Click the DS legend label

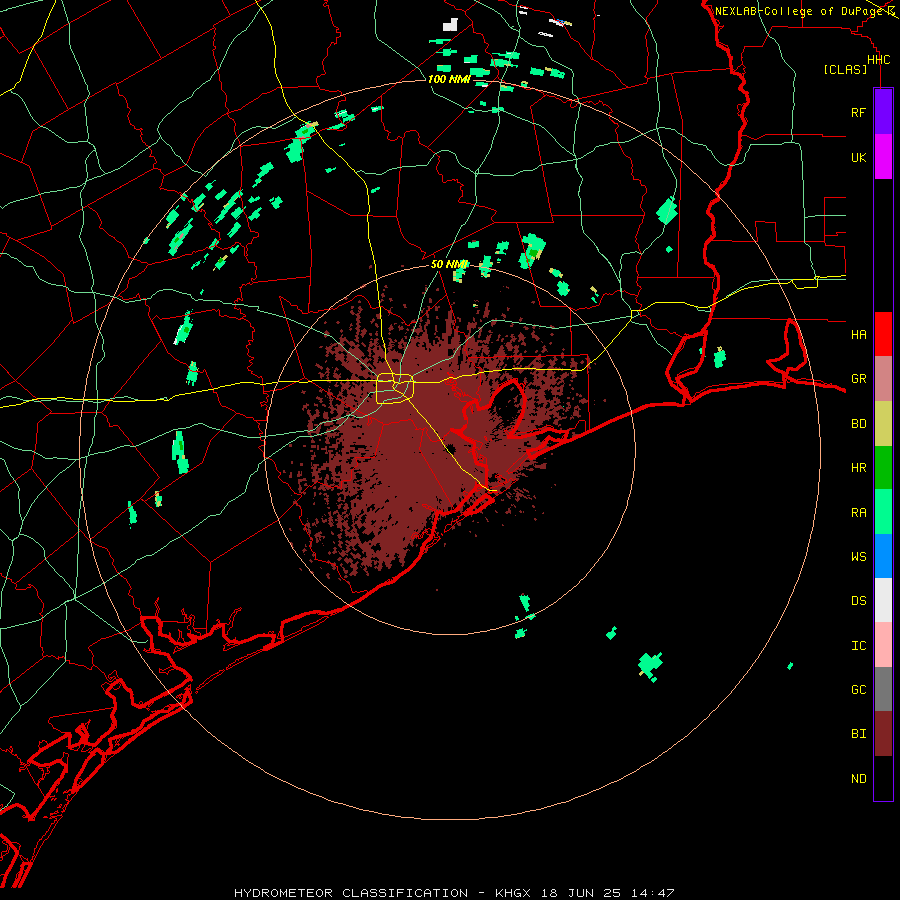point(858,601)
